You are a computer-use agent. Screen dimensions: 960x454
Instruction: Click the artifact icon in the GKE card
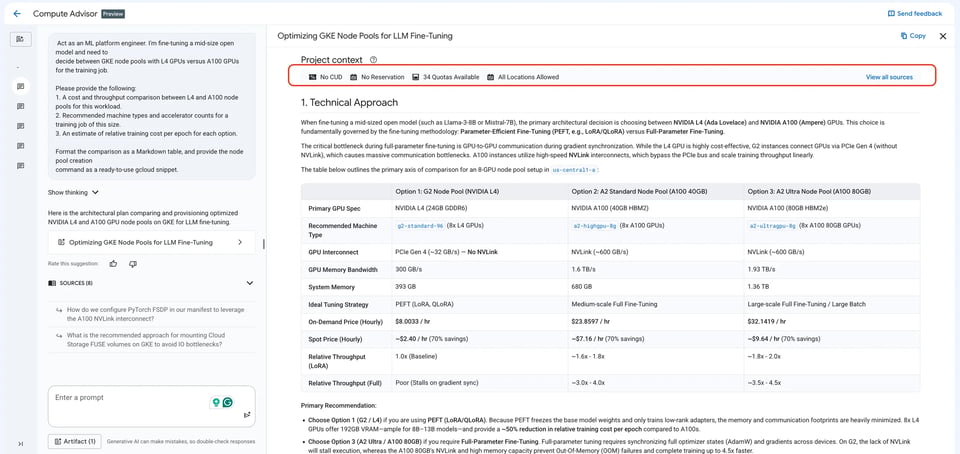(61, 242)
